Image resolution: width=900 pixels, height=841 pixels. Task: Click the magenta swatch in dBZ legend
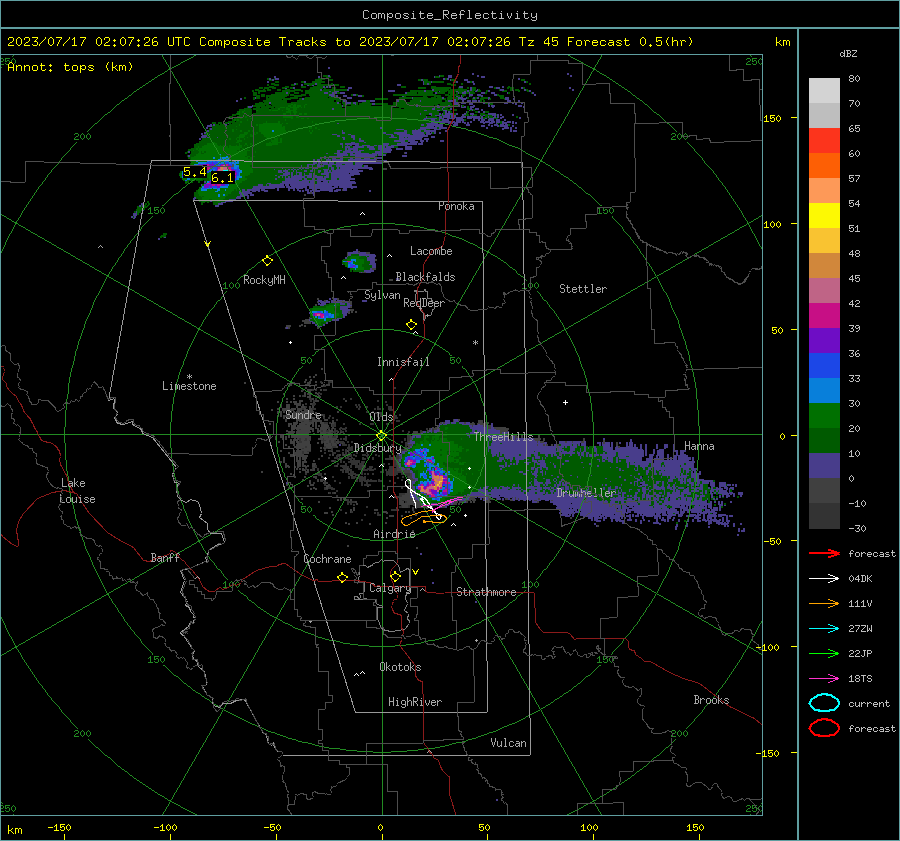point(824,316)
